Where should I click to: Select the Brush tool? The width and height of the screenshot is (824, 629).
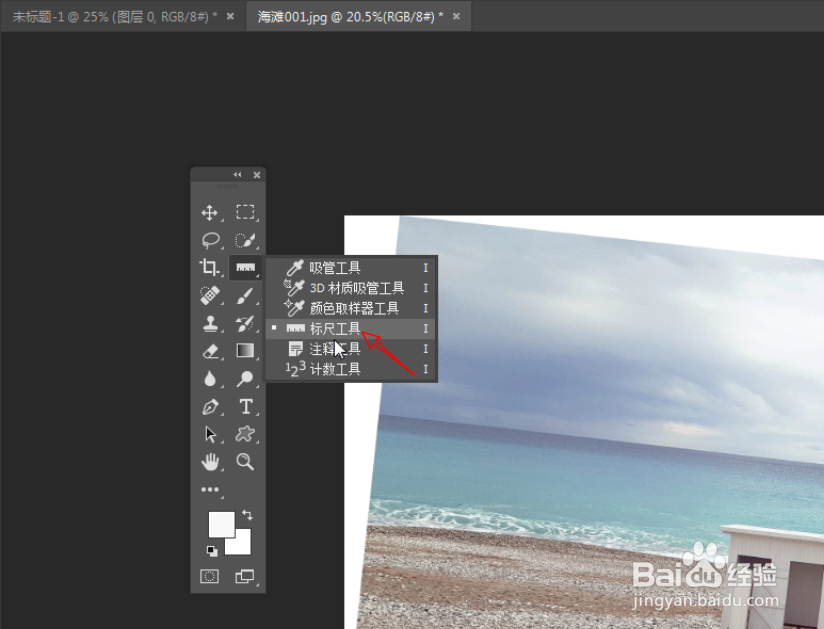pos(245,295)
